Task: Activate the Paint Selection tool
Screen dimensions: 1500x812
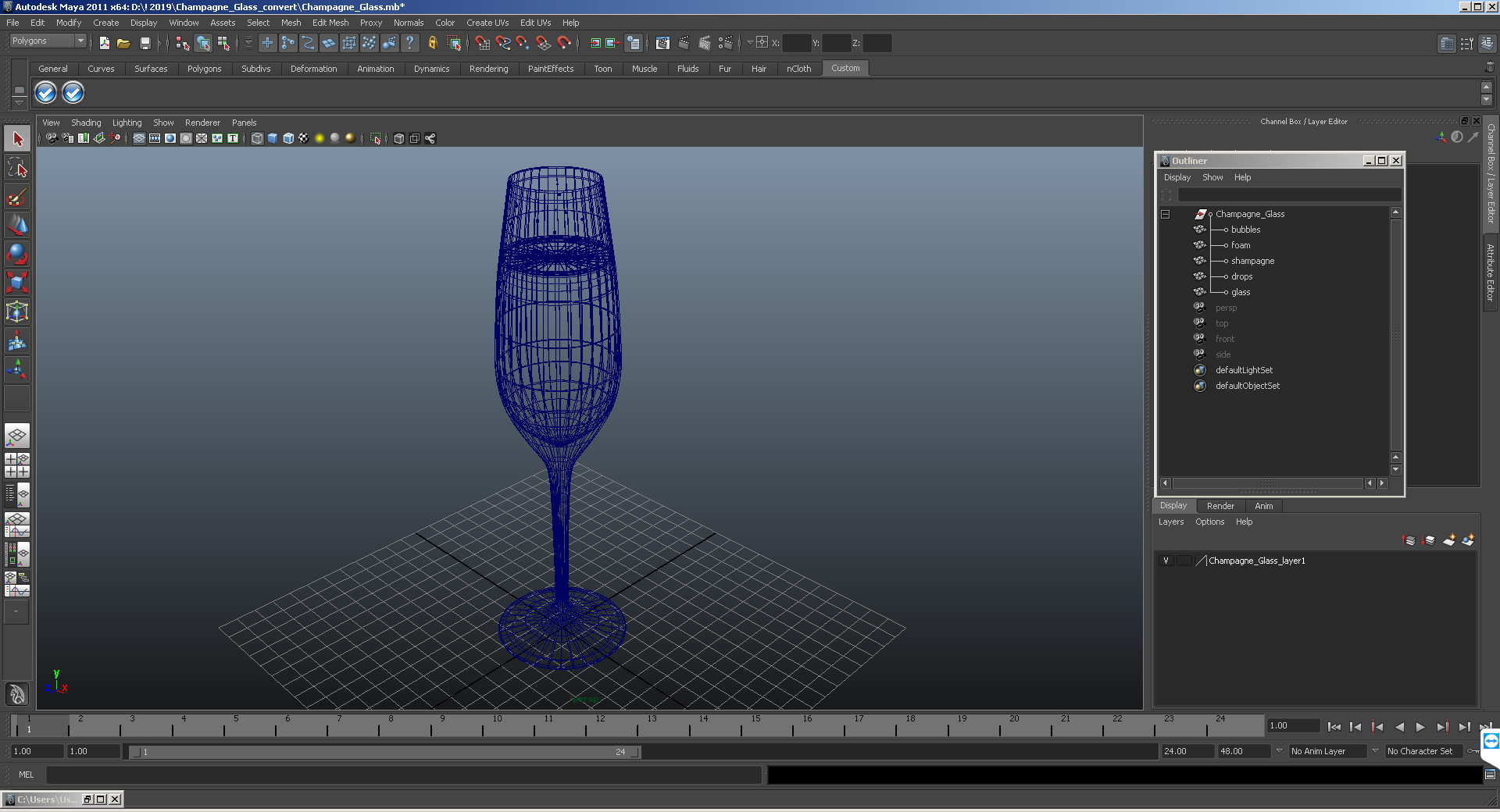Action: pyautogui.click(x=17, y=196)
